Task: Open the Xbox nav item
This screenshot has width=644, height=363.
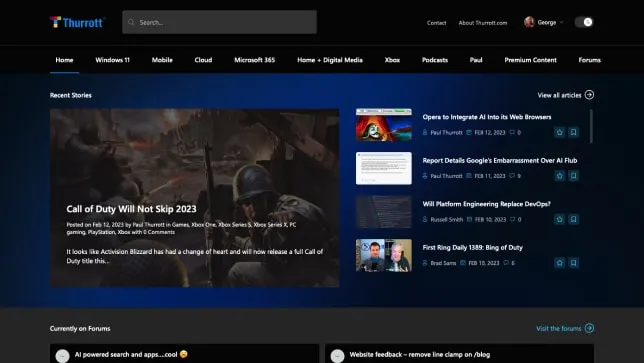Action: click(x=392, y=60)
